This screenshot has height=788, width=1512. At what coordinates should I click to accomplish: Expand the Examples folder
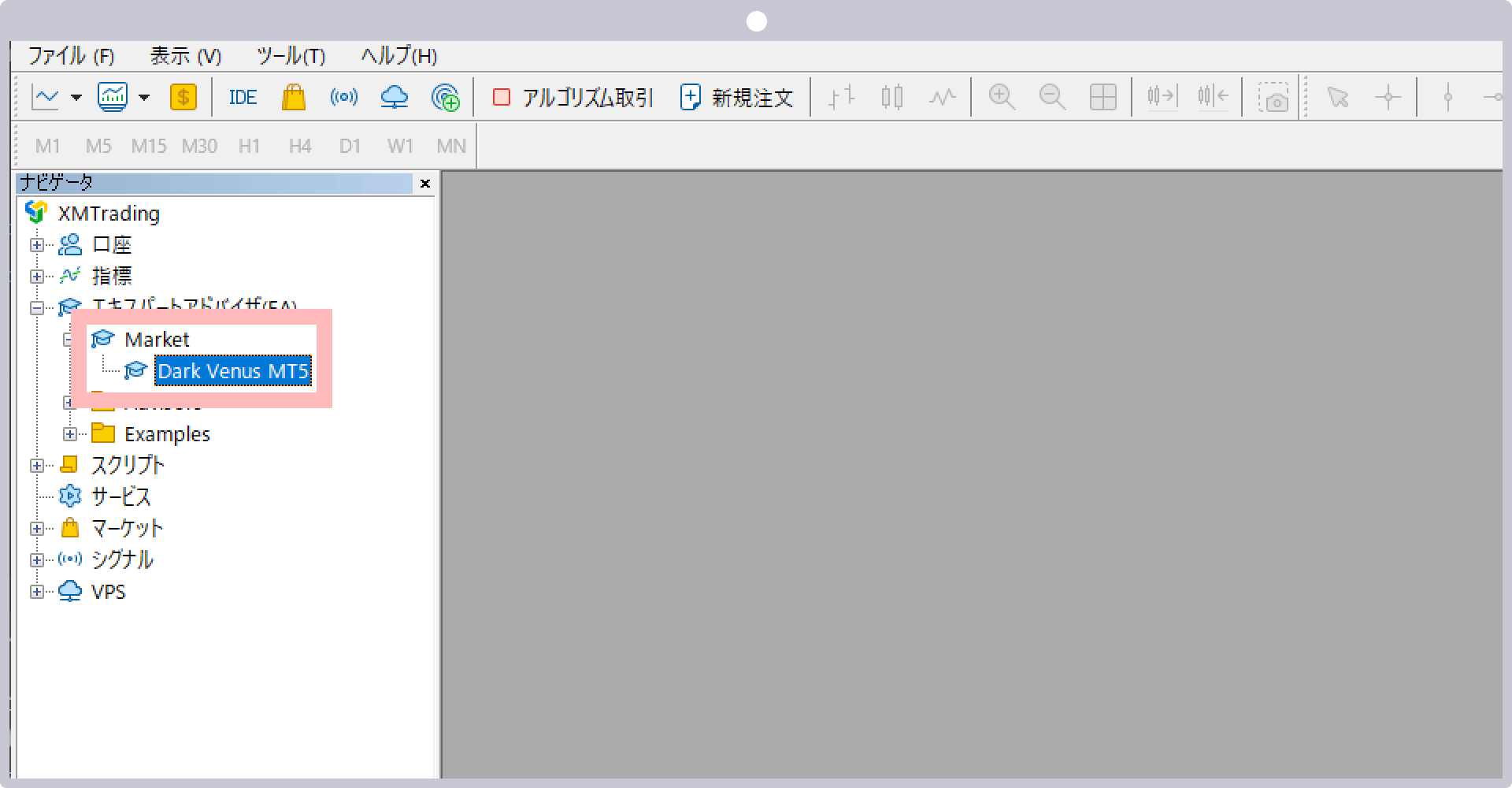(70, 434)
